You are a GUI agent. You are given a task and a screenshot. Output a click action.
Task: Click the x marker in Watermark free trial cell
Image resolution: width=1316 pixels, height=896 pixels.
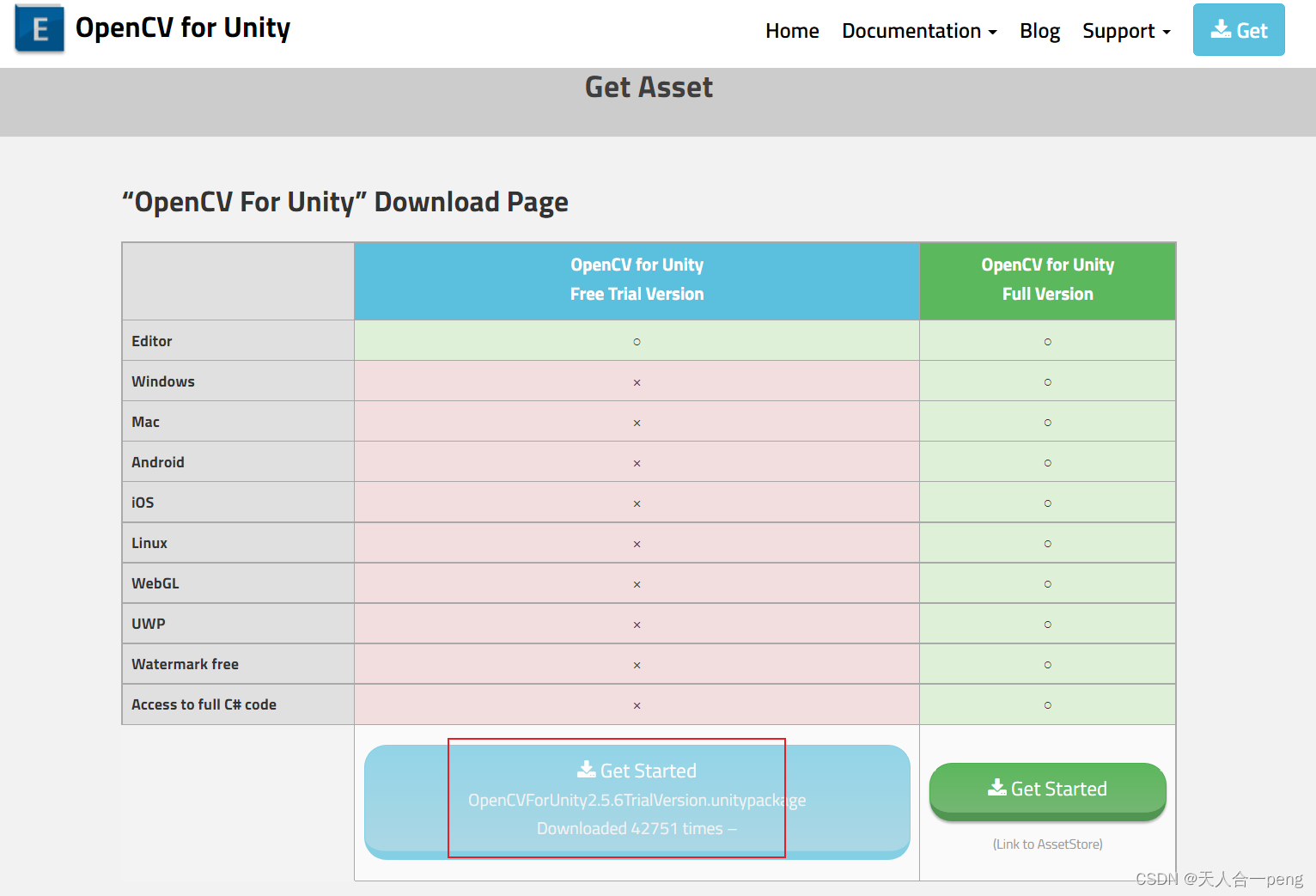[637, 664]
